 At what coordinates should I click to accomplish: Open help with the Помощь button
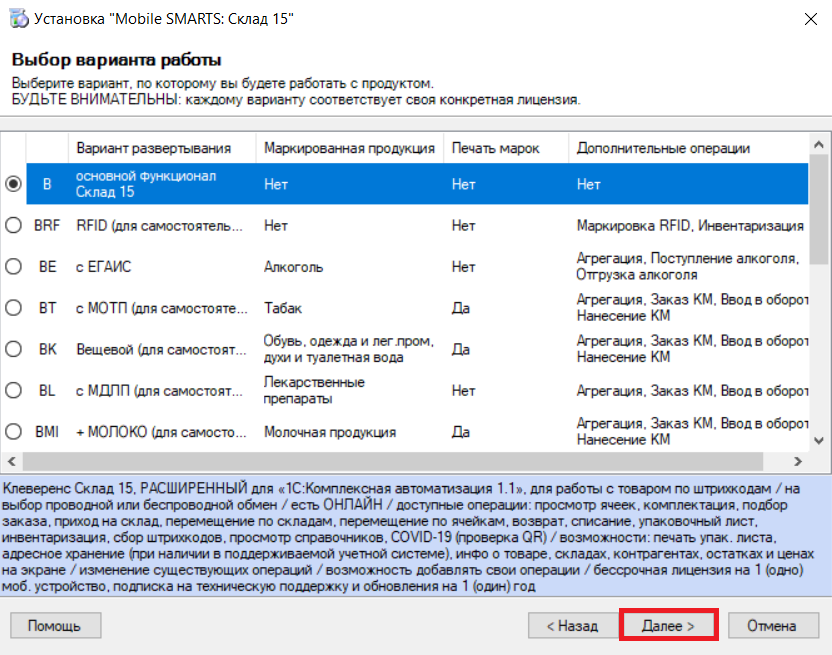56,626
